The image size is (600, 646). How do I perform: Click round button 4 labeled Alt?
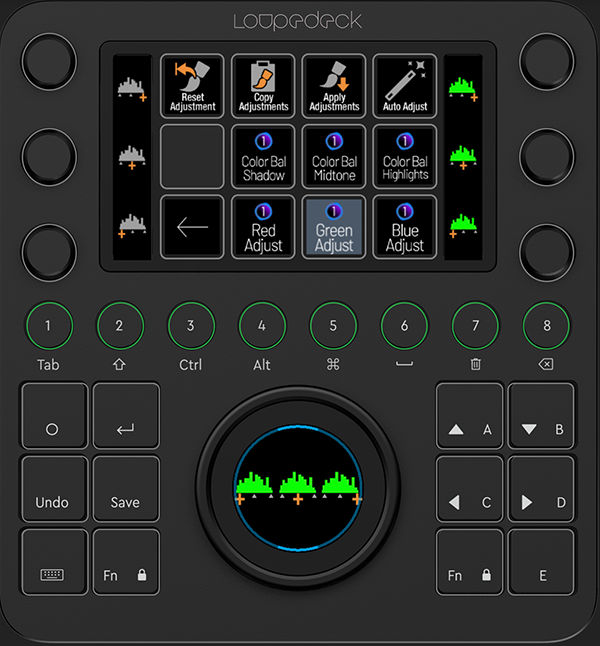(x=262, y=325)
